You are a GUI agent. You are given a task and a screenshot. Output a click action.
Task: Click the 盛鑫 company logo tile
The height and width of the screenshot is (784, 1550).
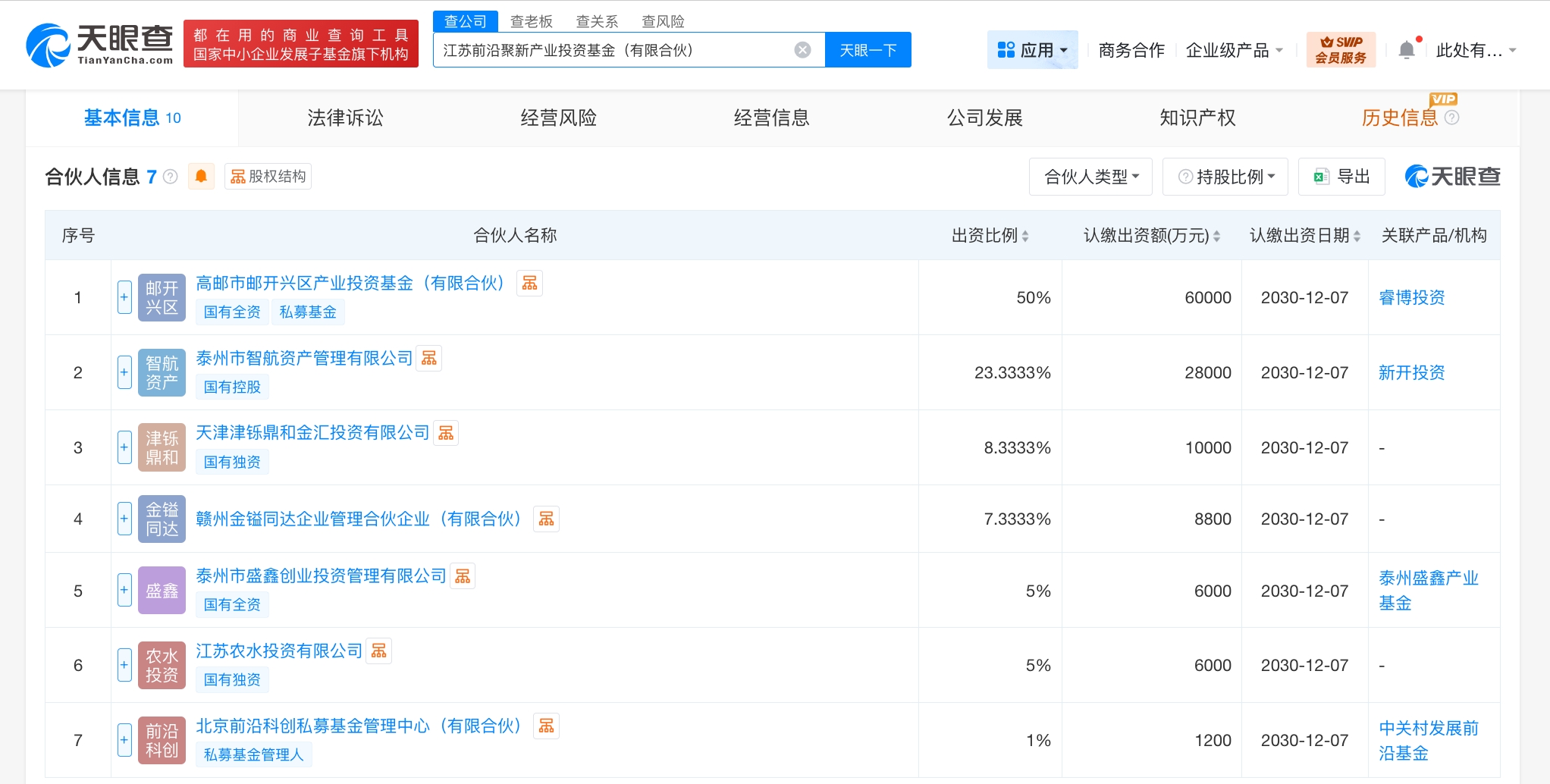[162, 590]
